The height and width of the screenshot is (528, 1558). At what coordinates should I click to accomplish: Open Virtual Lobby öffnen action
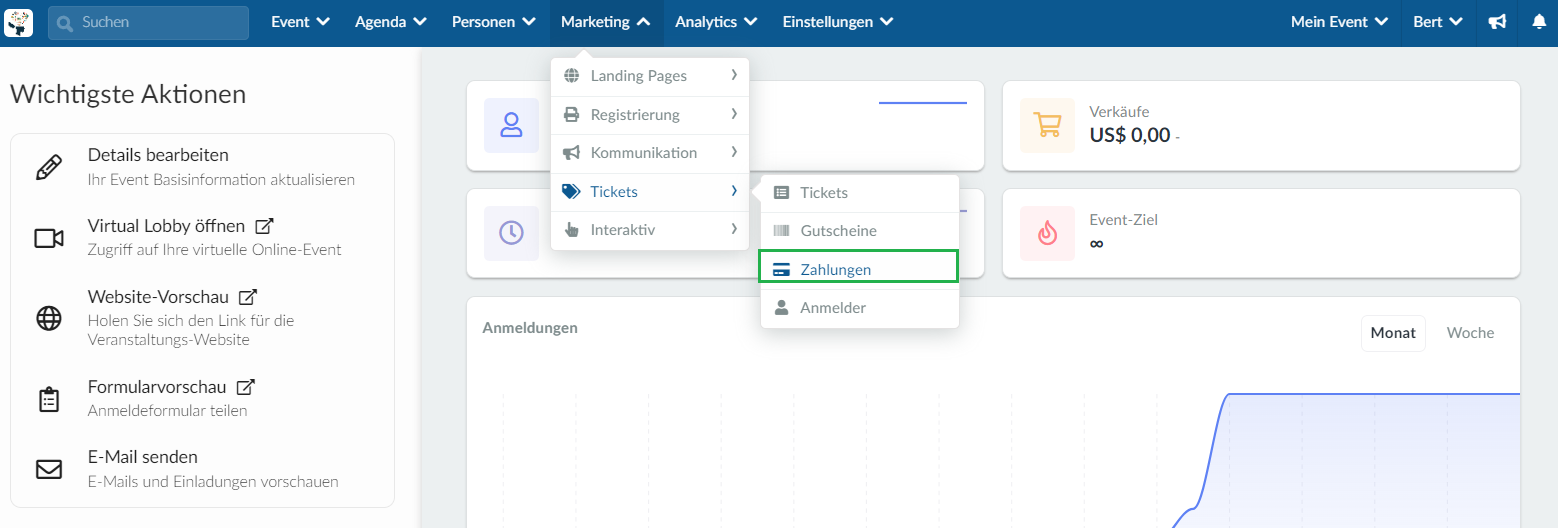[x=203, y=238]
